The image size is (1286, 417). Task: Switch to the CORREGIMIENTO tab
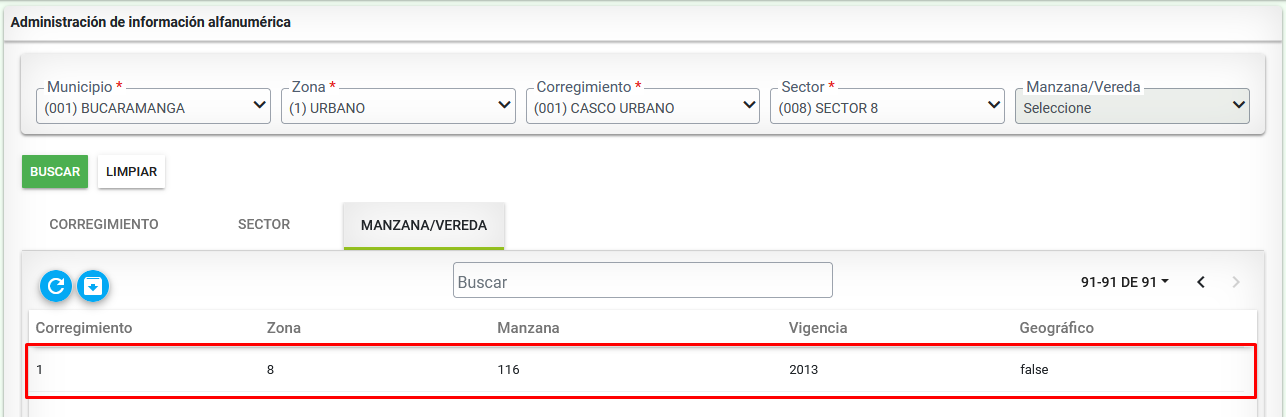[104, 225]
